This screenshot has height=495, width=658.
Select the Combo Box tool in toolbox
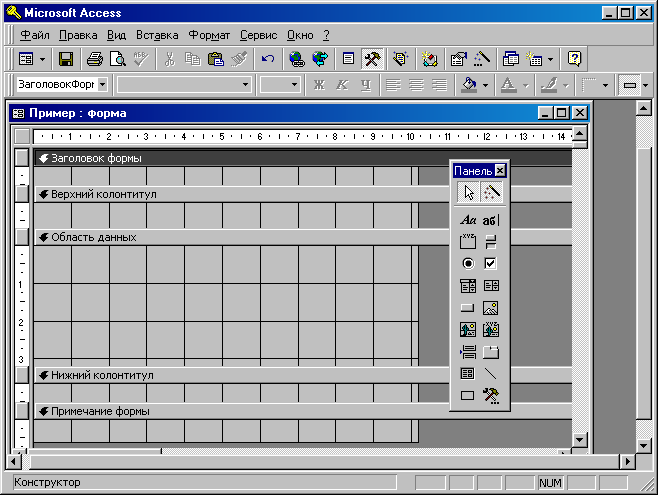(x=468, y=286)
